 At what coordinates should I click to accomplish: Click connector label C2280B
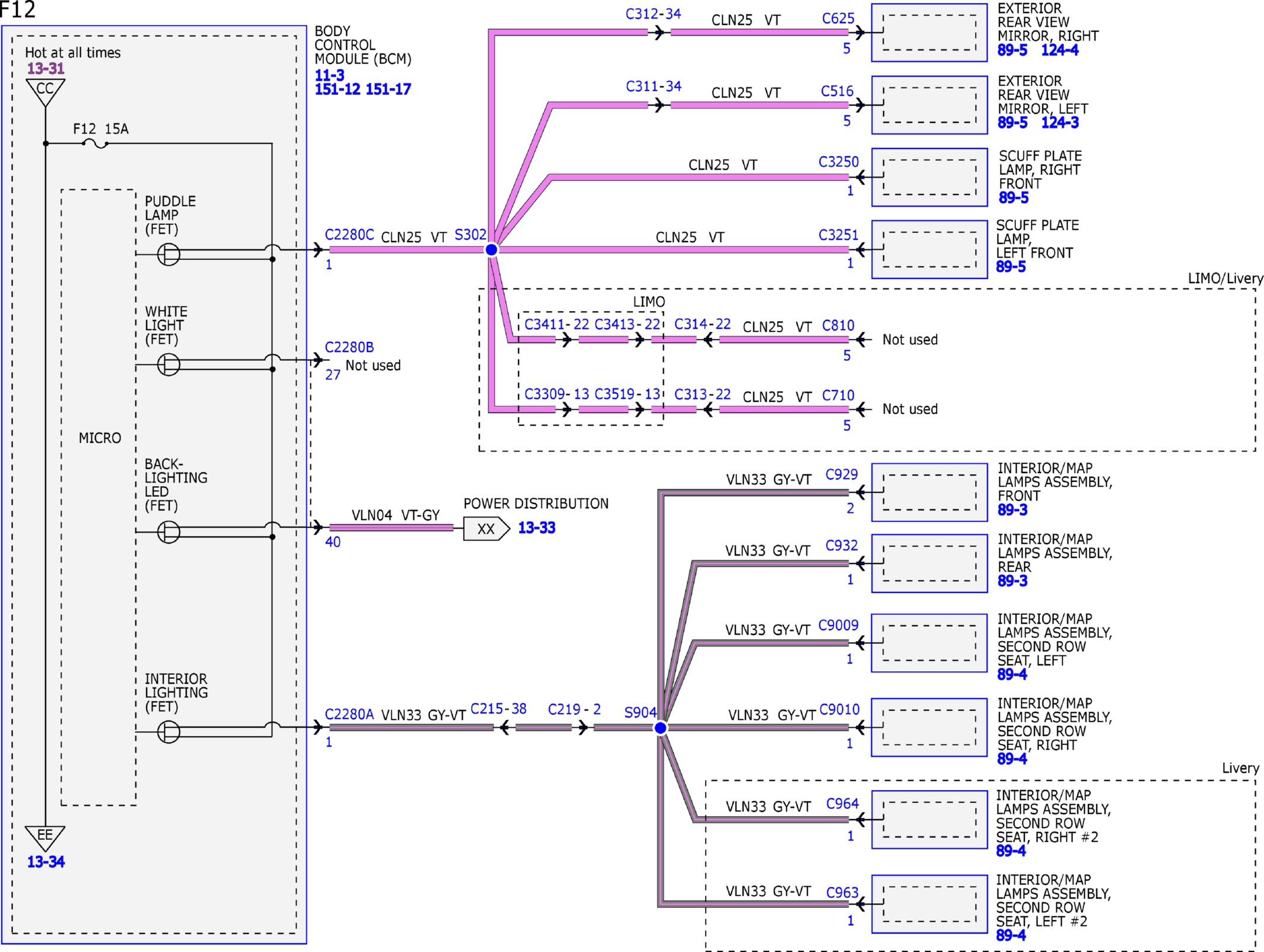click(350, 347)
